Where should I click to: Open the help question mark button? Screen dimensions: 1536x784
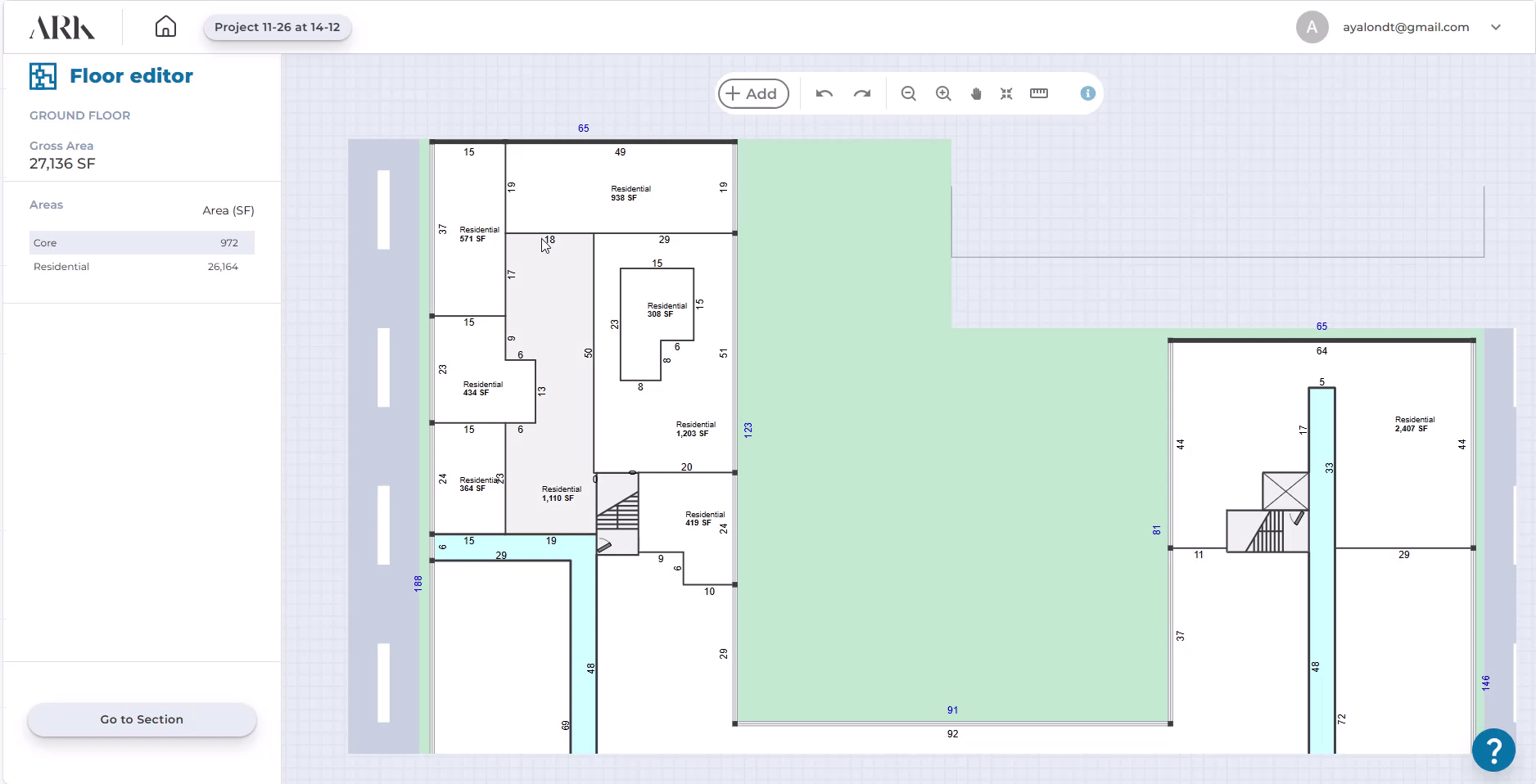click(1493, 749)
